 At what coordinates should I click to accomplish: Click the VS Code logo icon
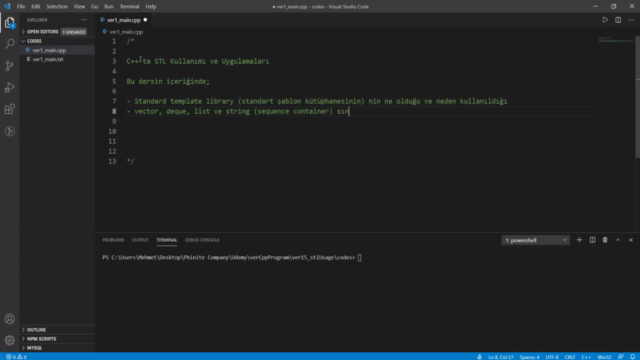tap(7, 7)
